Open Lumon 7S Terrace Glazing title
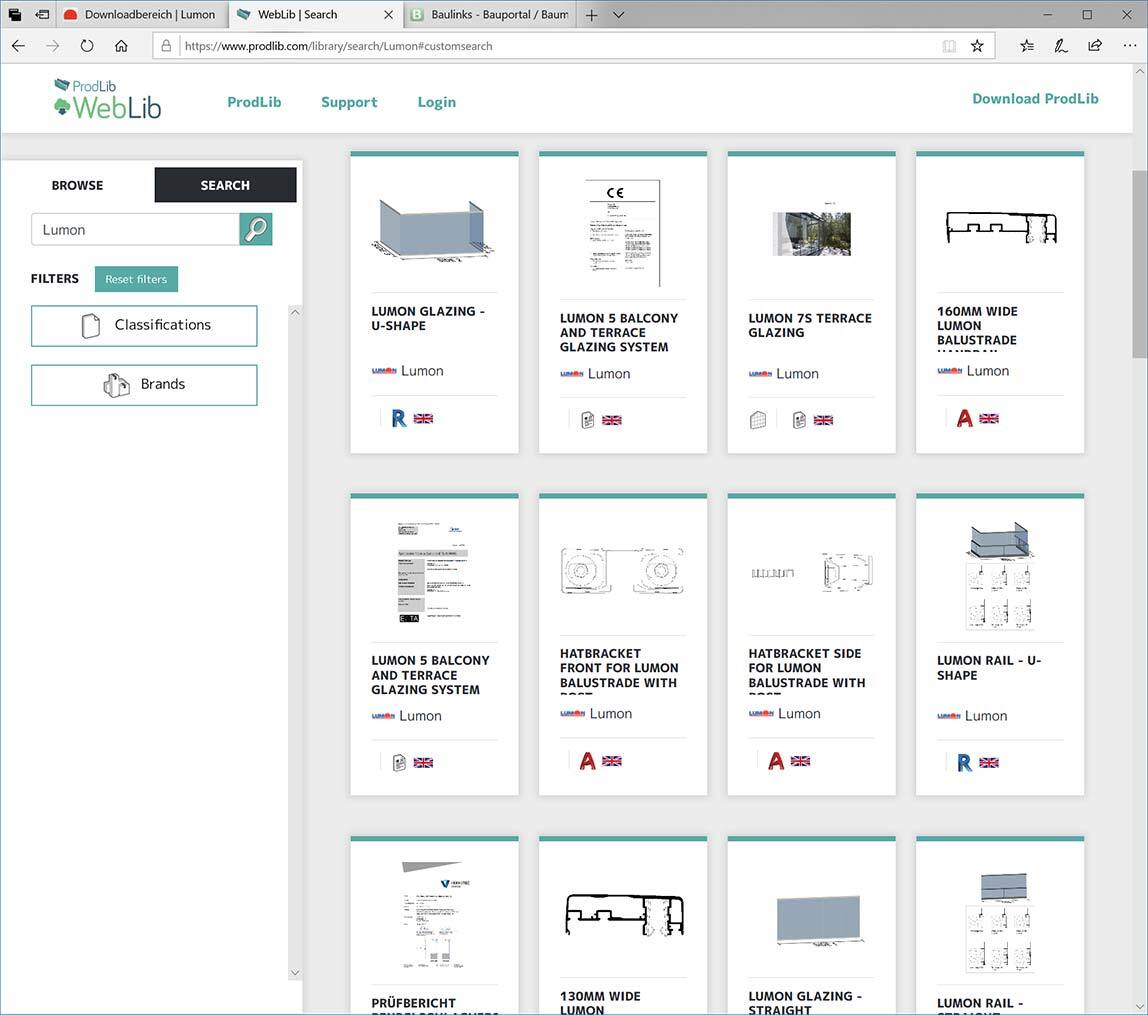This screenshot has width=1148, height=1015. point(810,325)
